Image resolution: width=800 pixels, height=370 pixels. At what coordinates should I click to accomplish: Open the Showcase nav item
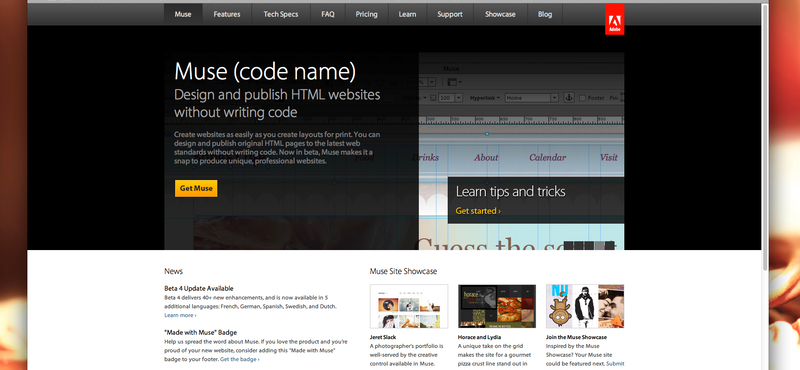click(x=500, y=14)
